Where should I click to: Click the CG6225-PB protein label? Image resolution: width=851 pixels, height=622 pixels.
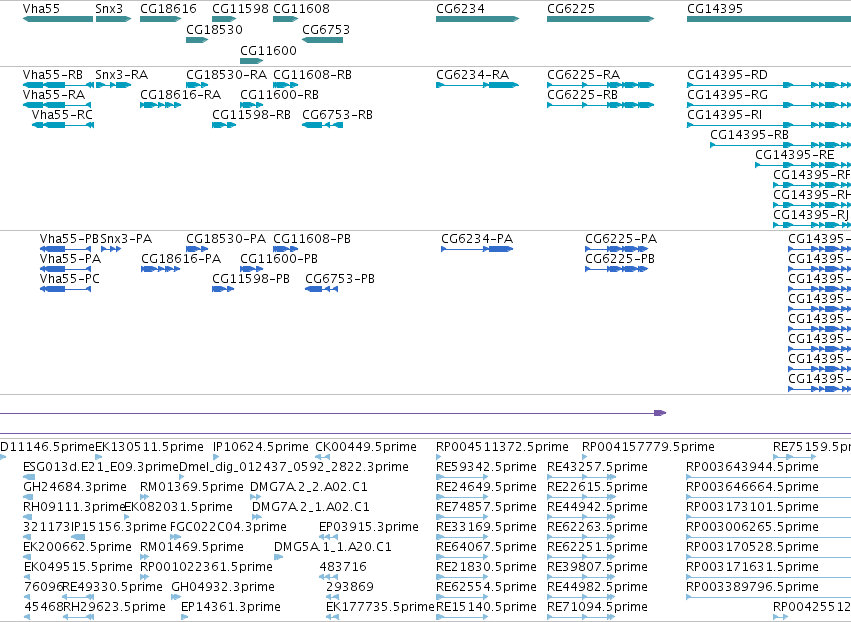(x=620, y=259)
